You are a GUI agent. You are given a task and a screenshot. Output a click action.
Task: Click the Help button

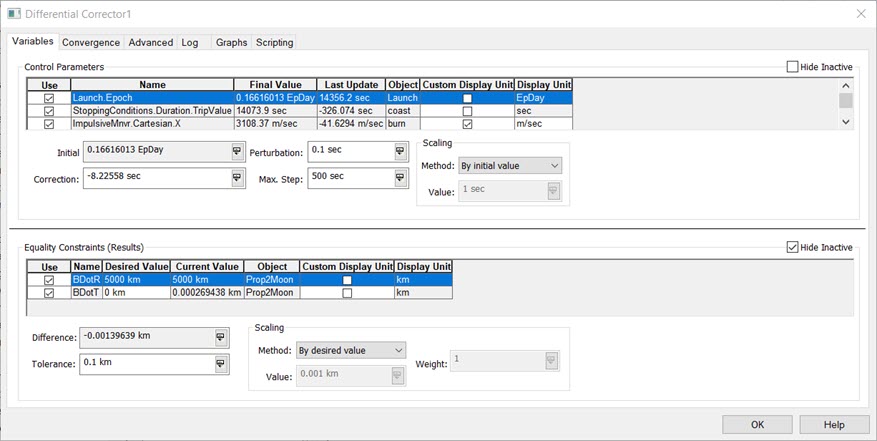click(834, 424)
